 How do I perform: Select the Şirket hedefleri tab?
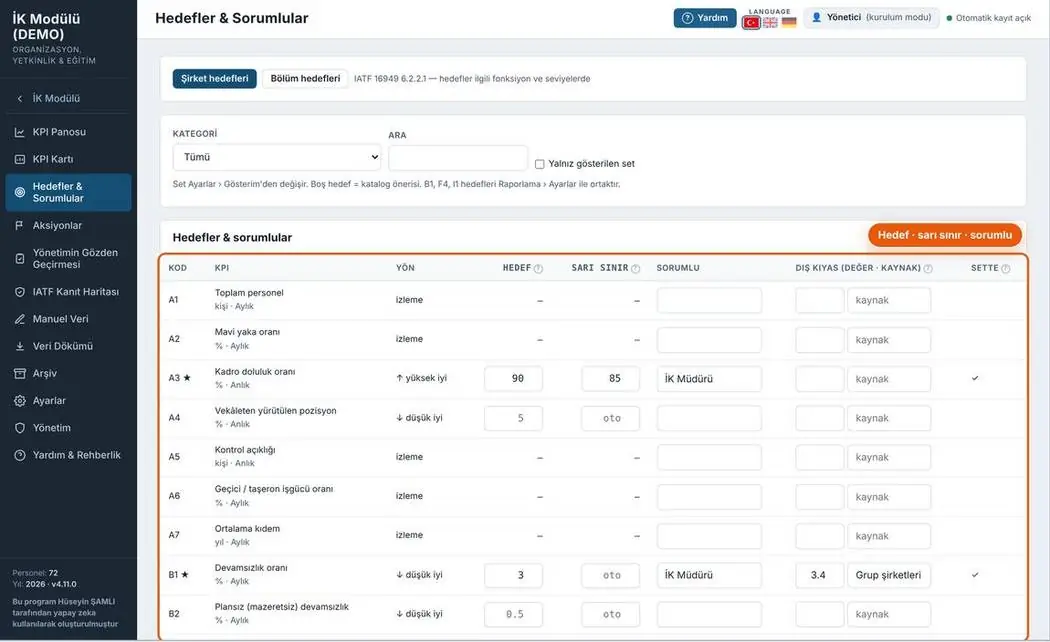click(214, 78)
